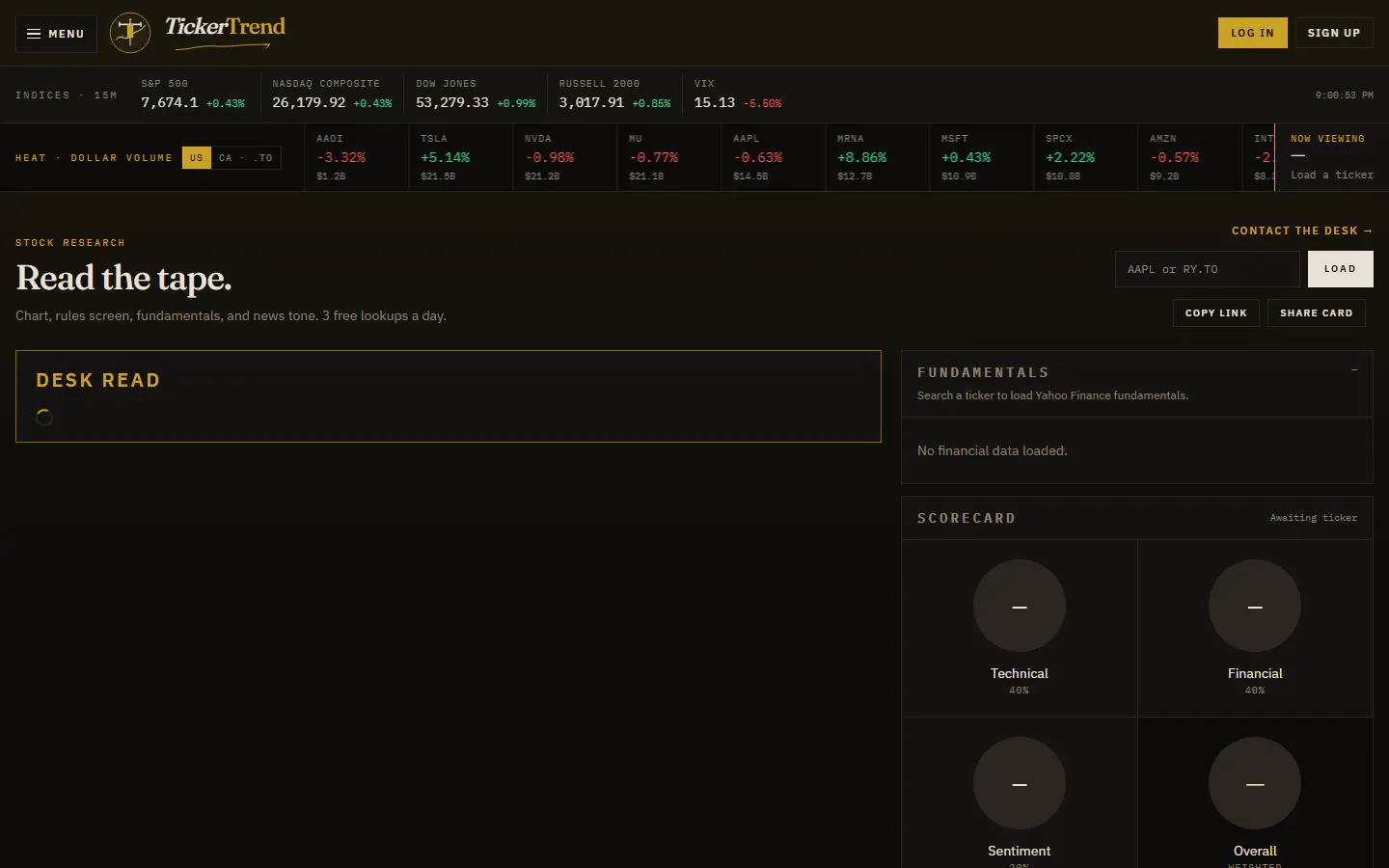Click the Financial score circle

(1255, 606)
